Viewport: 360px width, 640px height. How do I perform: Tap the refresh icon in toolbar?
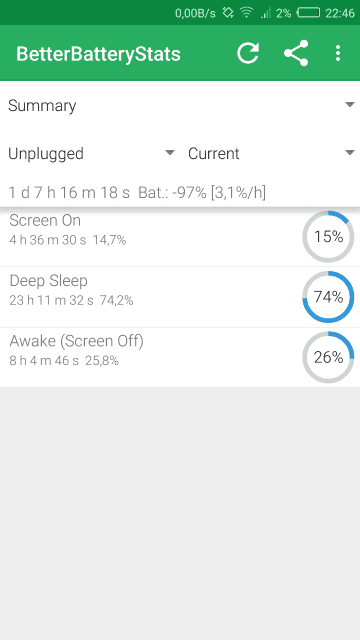(x=248, y=53)
